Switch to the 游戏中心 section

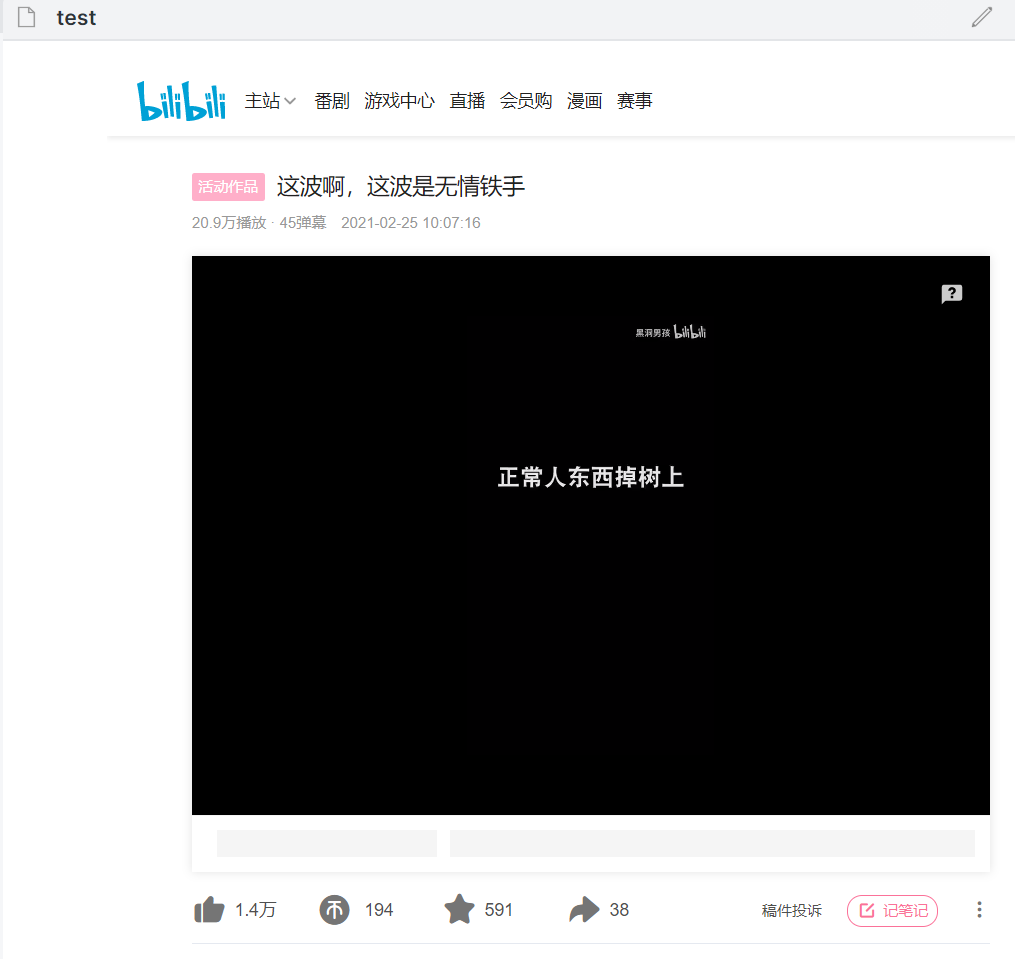coord(400,100)
